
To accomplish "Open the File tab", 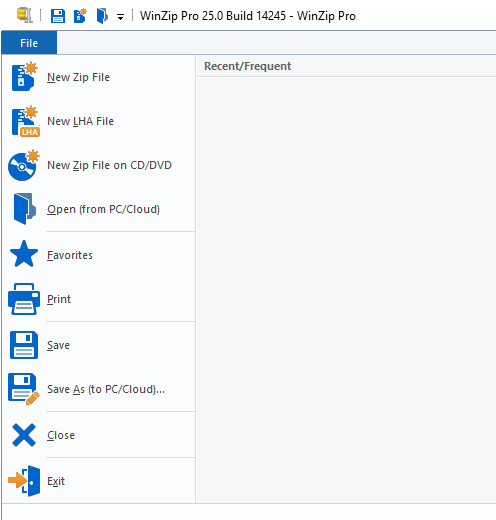I will [x=29, y=43].
